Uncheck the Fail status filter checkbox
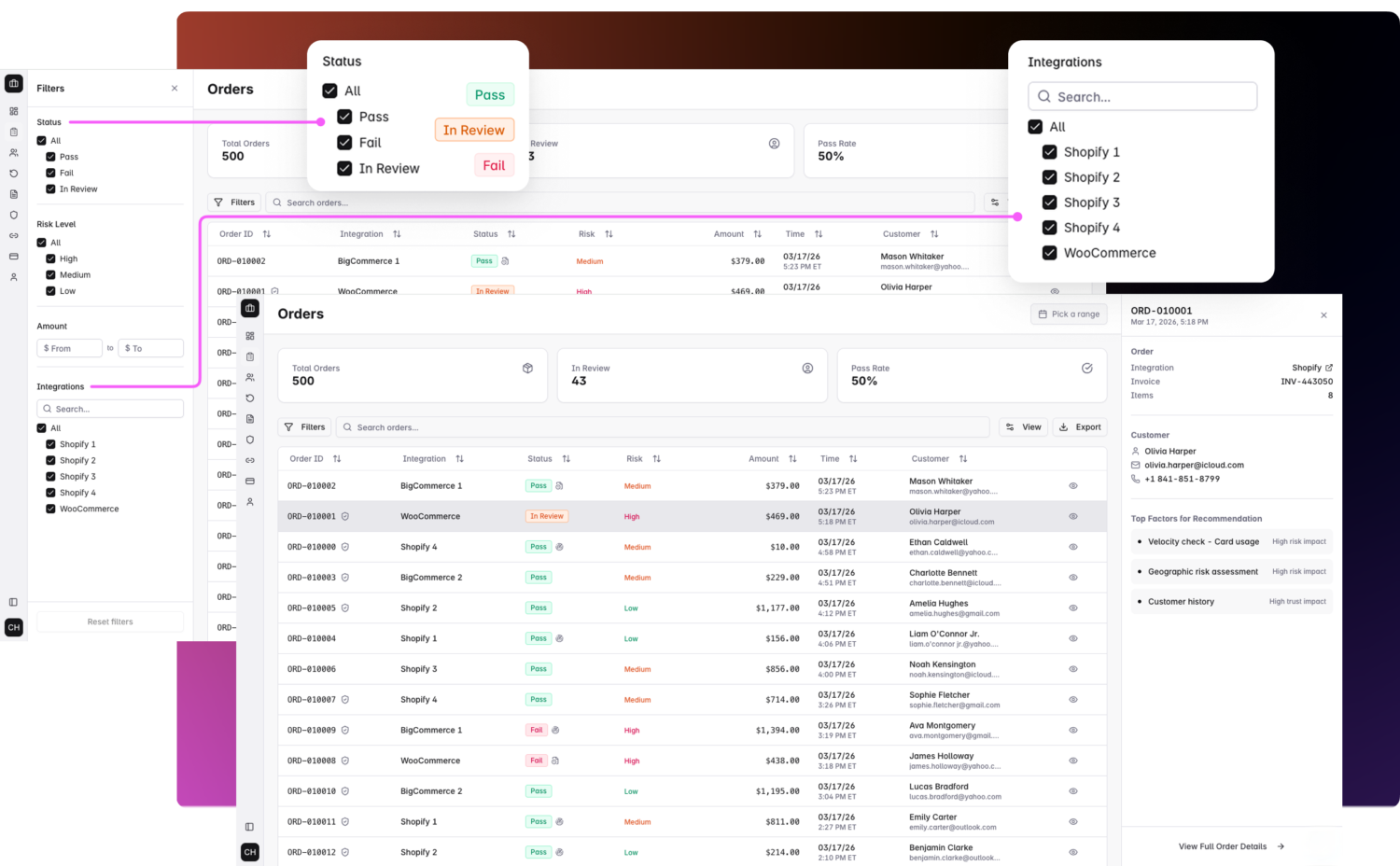Viewport: 1400px width, 866px height. coord(343,142)
